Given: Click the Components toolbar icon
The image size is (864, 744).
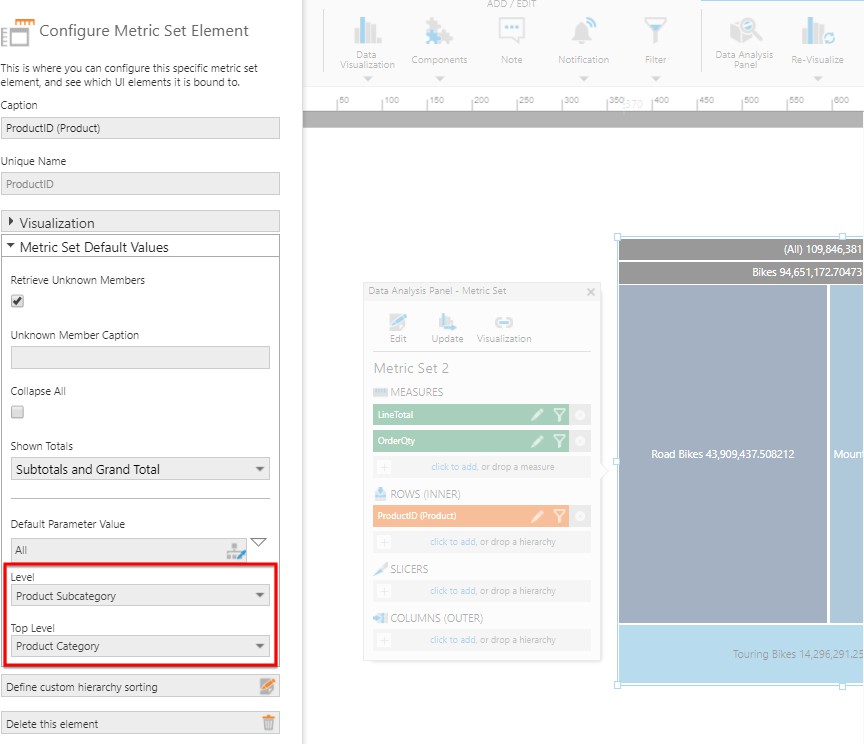Looking at the screenshot, I should 439,32.
